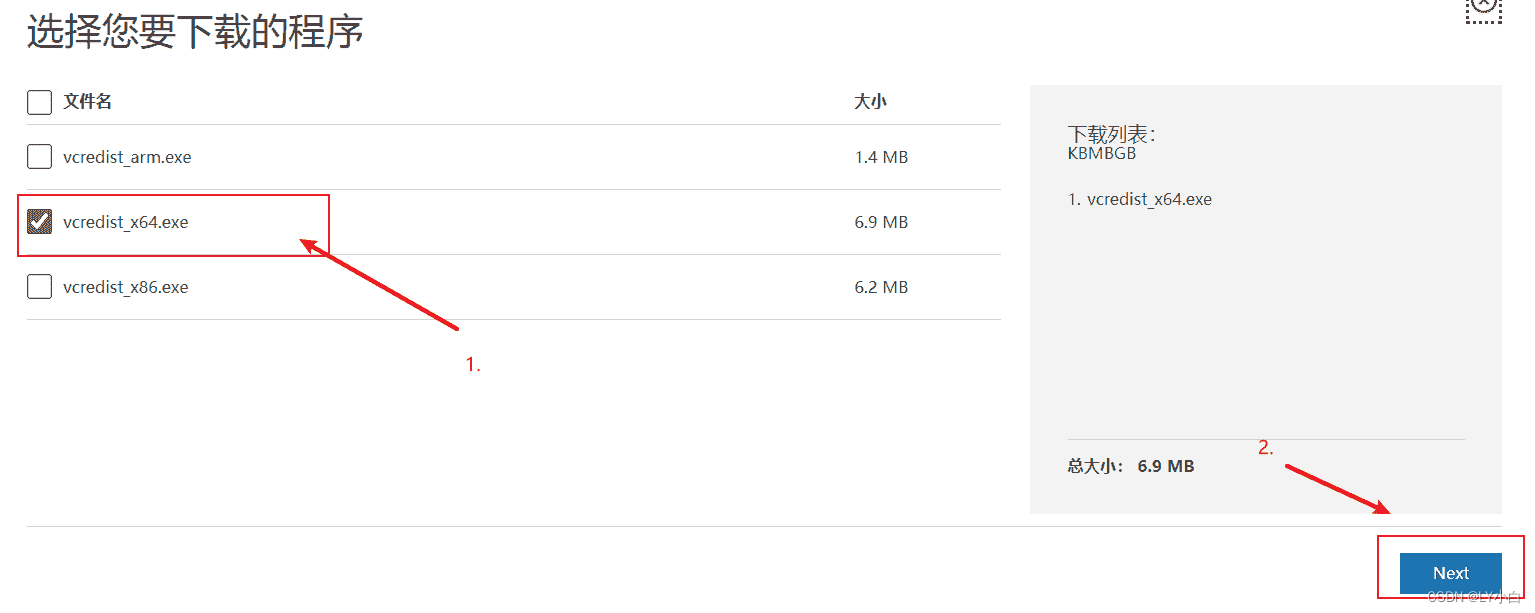Select vcredist_x64.exe entry in download list

point(1140,199)
